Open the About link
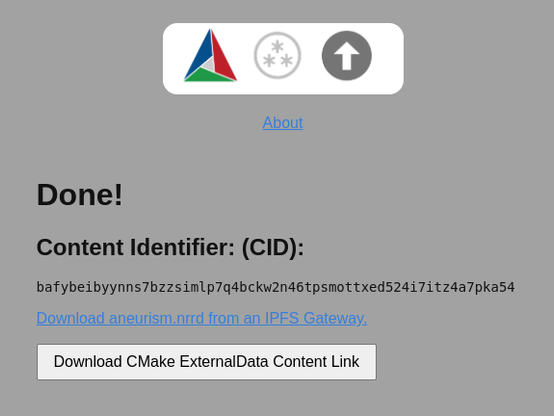The image size is (554, 416). (283, 123)
